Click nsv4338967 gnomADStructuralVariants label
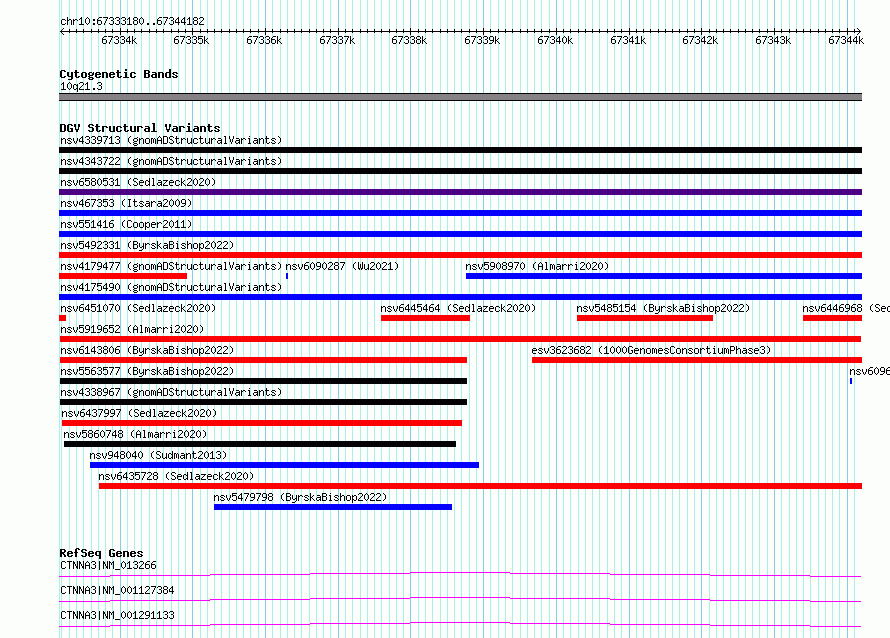Image resolution: width=890 pixels, height=638 pixels. (x=171, y=392)
